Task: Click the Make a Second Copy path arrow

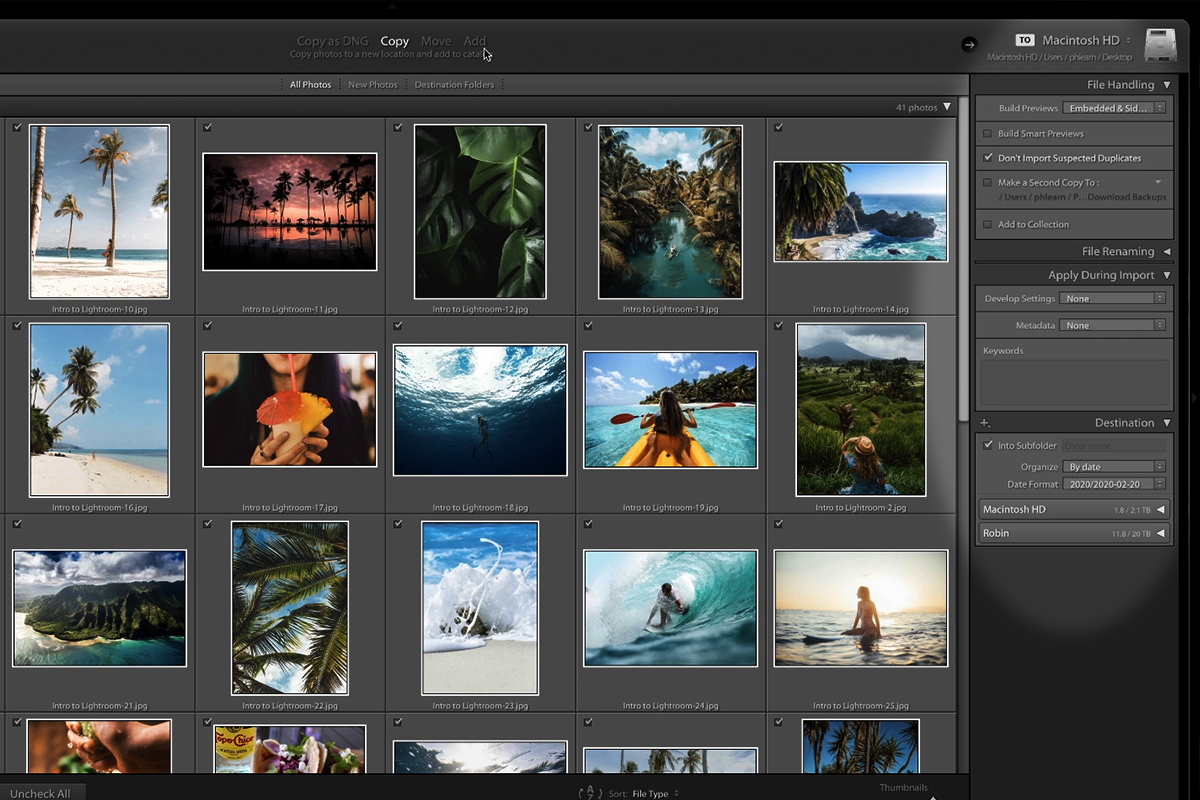Action: point(1158,182)
